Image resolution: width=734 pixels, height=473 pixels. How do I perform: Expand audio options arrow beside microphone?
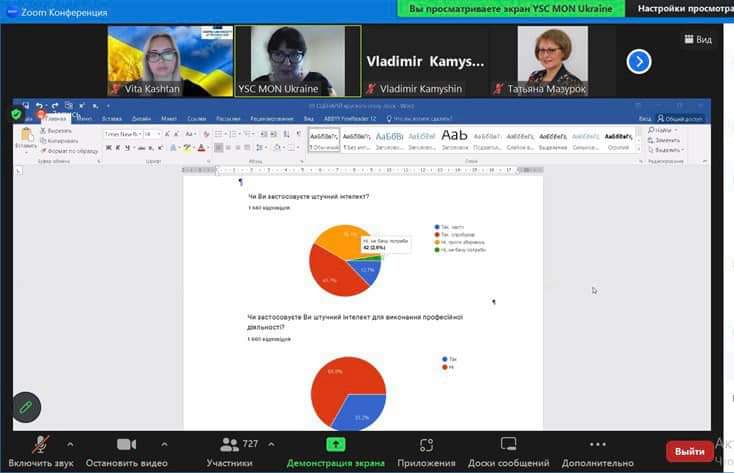click(70, 443)
